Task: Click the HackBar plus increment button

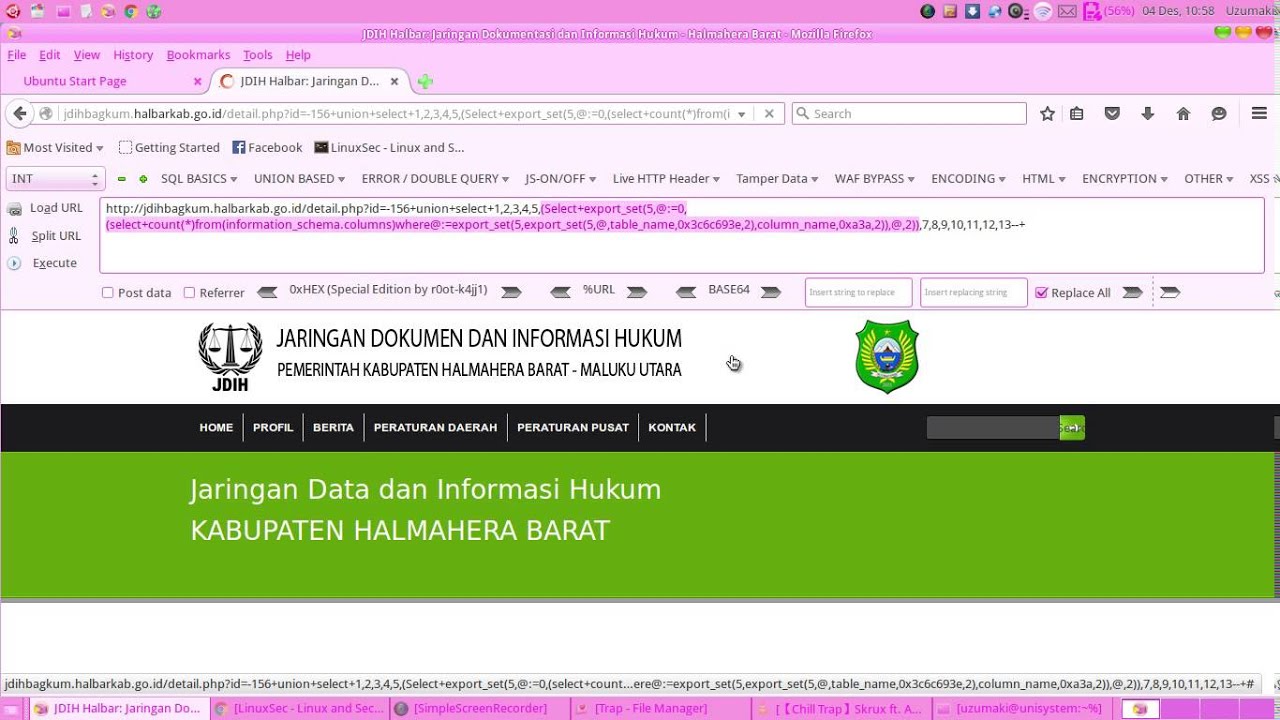Action: pyautogui.click(x=143, y=179)
